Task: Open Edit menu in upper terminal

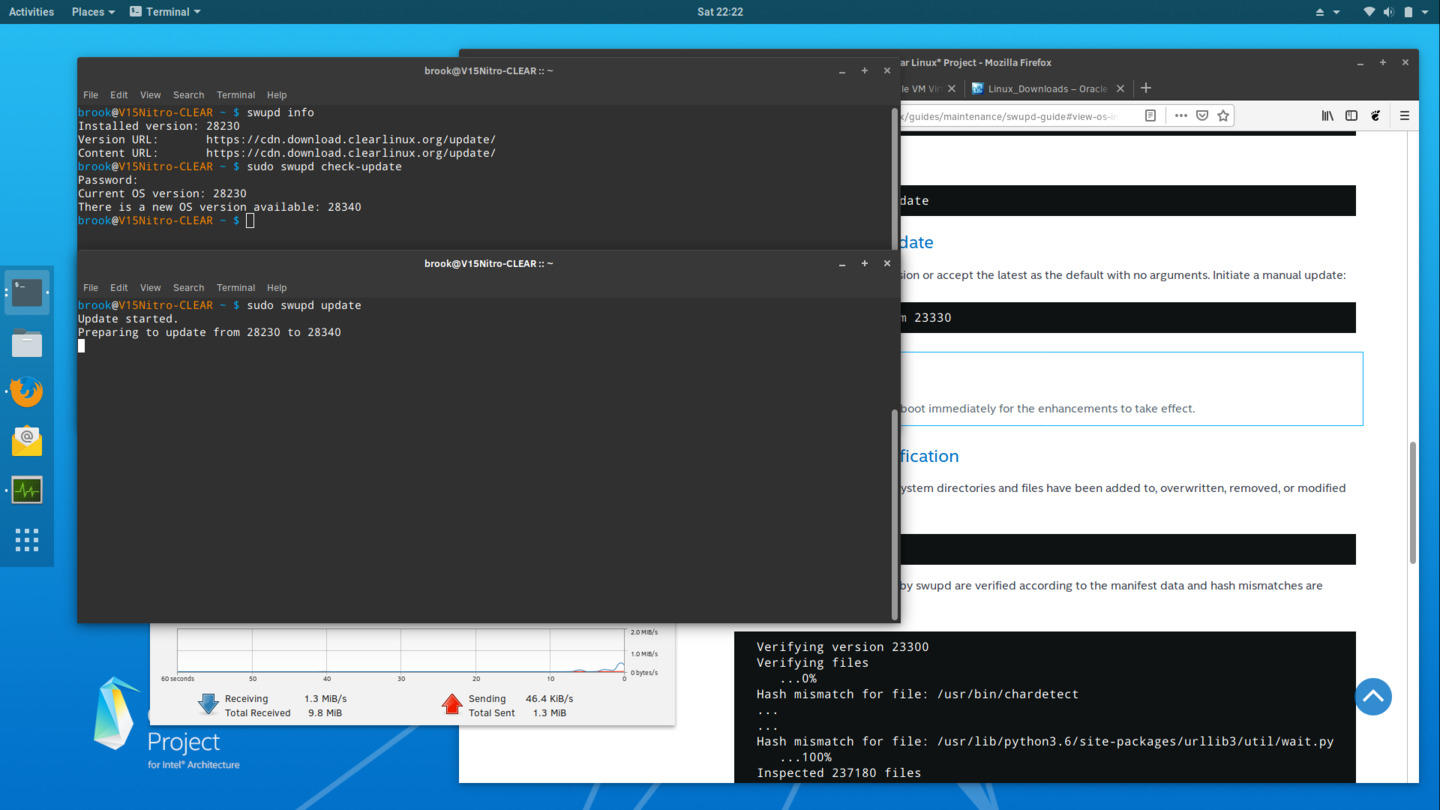Action: pos(119,95)
